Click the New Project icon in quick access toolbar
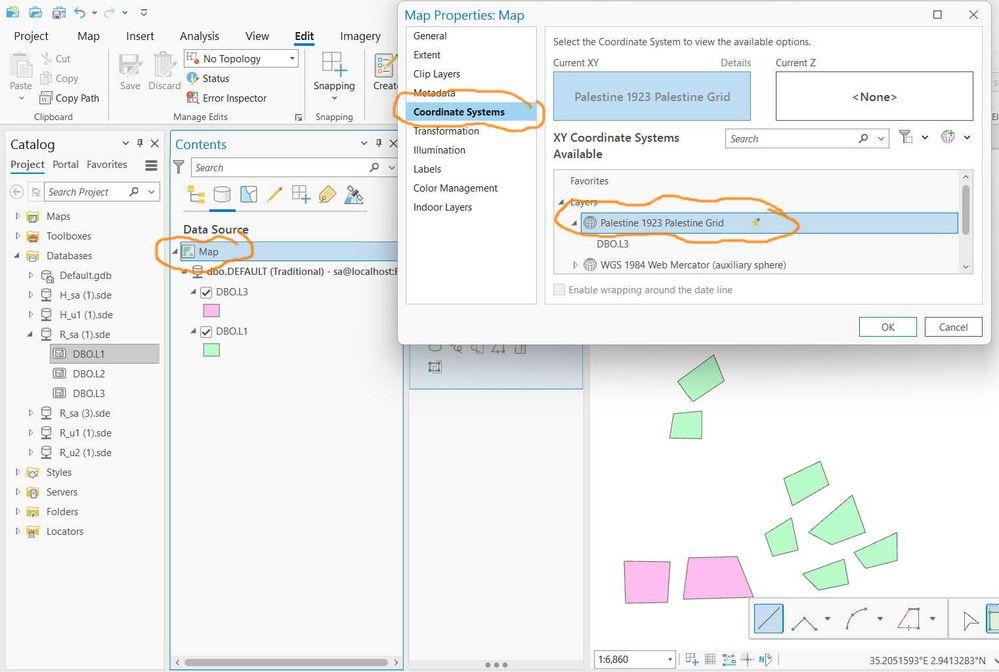 click(x=12, y=12)
